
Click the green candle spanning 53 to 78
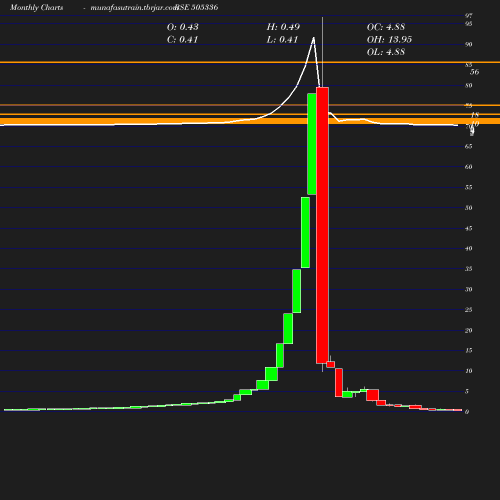coord(312,144)
